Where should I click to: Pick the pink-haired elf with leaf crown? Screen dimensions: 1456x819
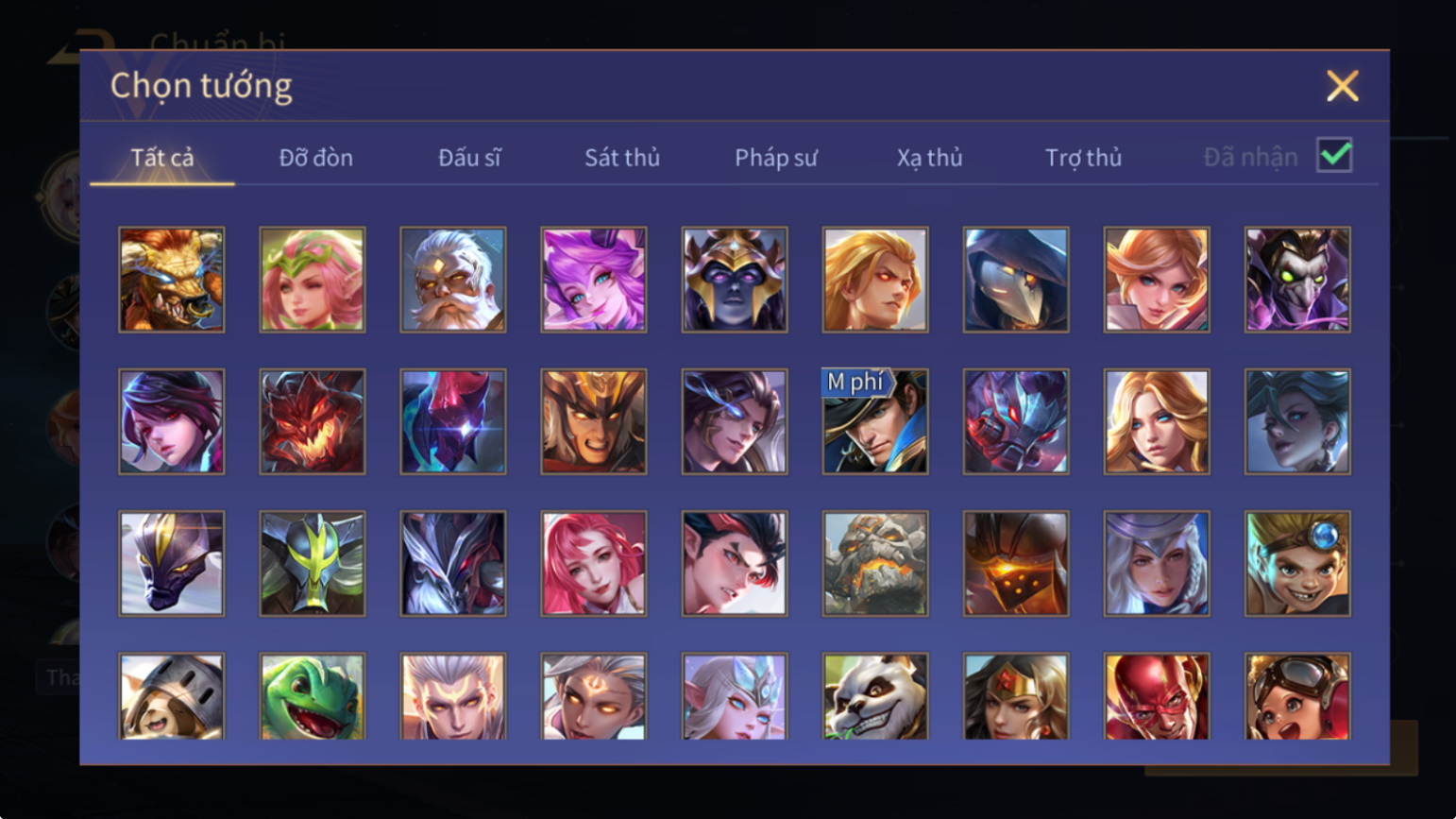pyautogui.click(x=313, y=280)
